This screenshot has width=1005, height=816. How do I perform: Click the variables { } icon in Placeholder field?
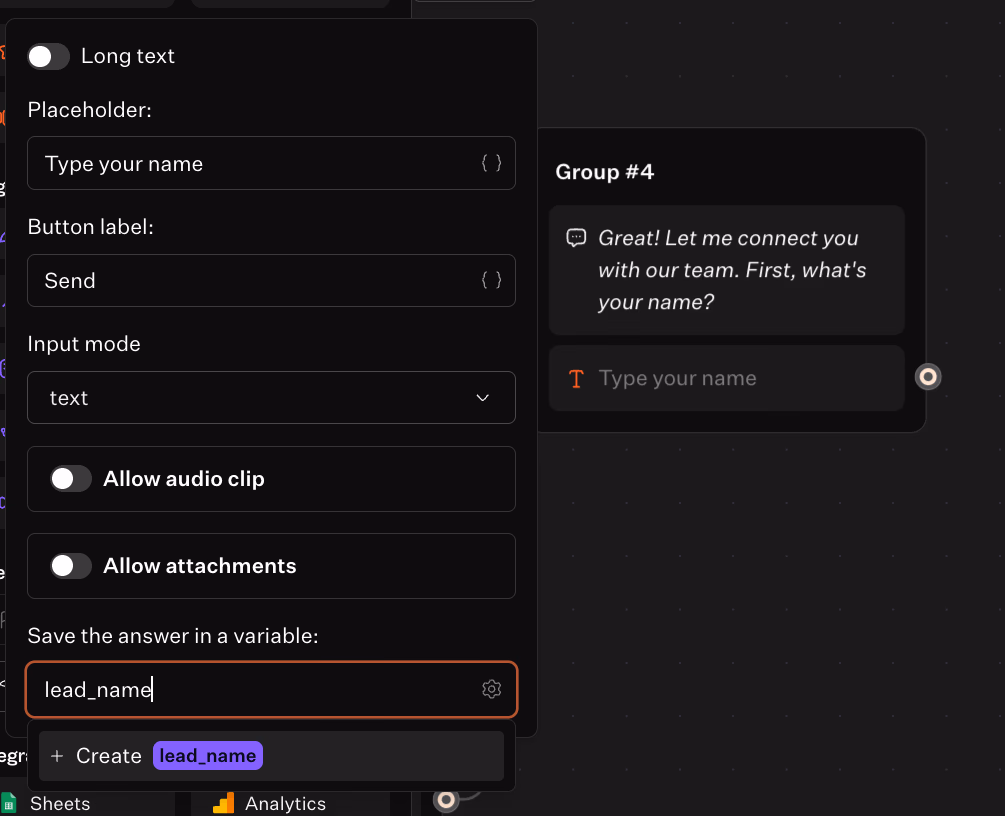click(x=492, y=163)
